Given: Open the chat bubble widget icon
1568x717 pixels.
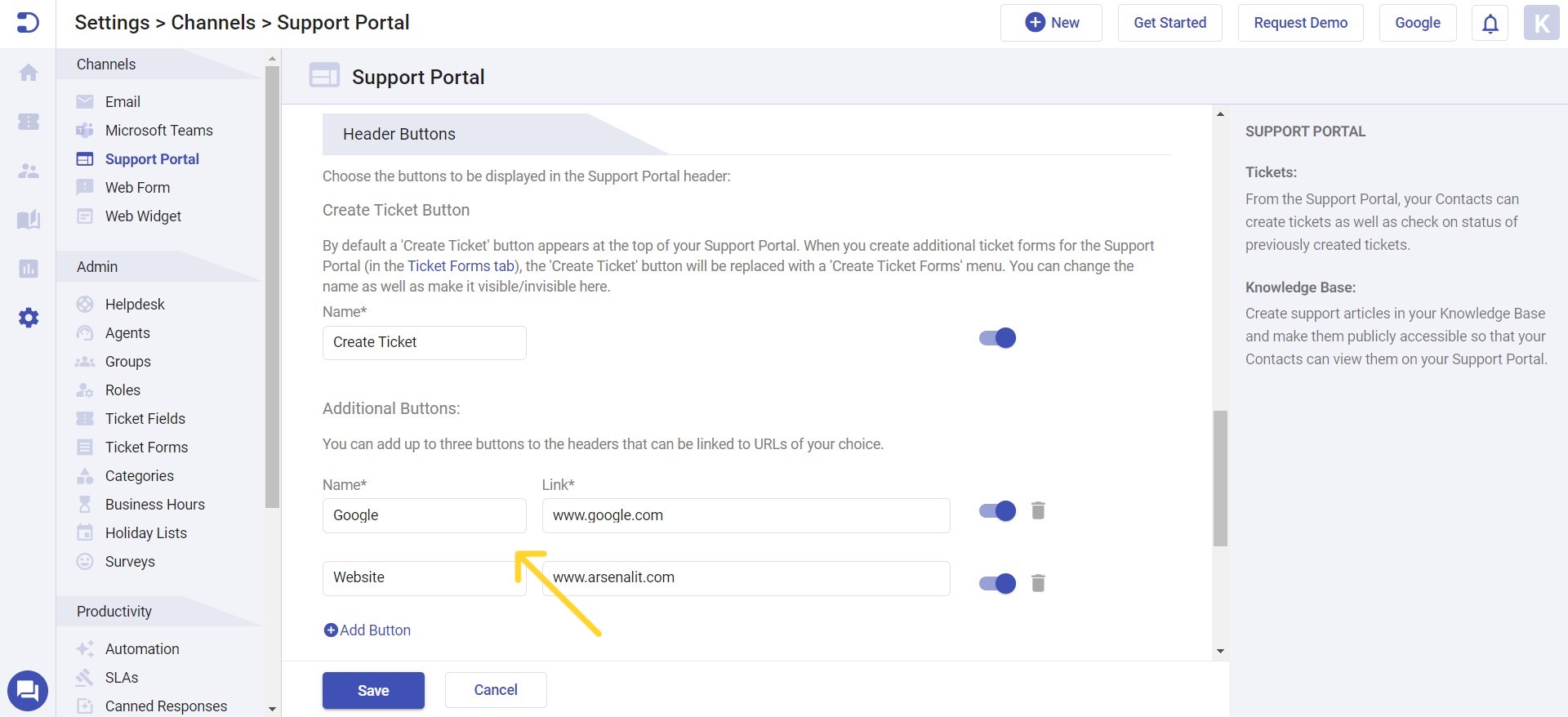Looking at the screenshot, I should click(28, 691).
